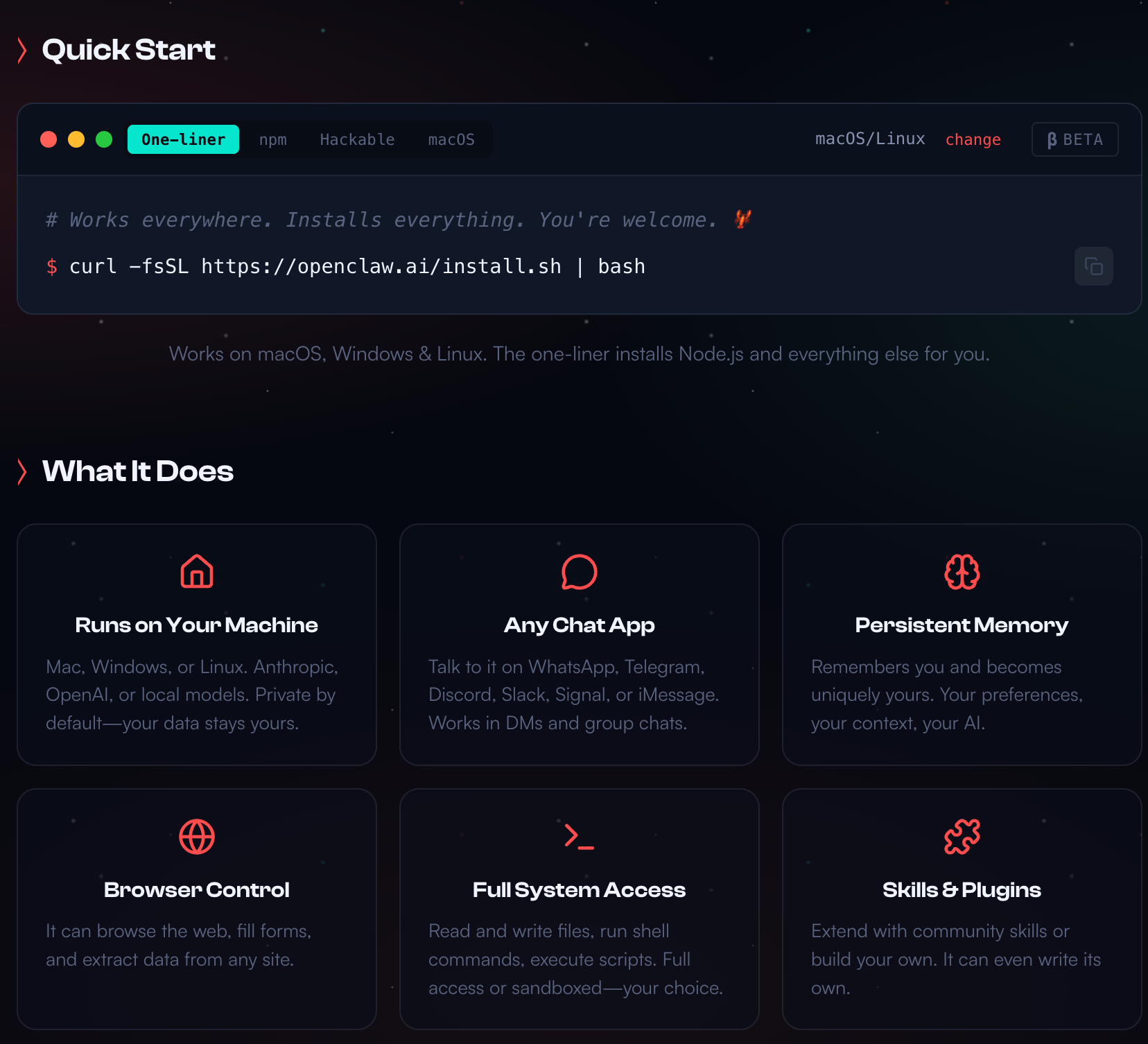Screen dimensions: 1148x1044
Task: Click the Quick Start heading
Action: coord(129,50)
